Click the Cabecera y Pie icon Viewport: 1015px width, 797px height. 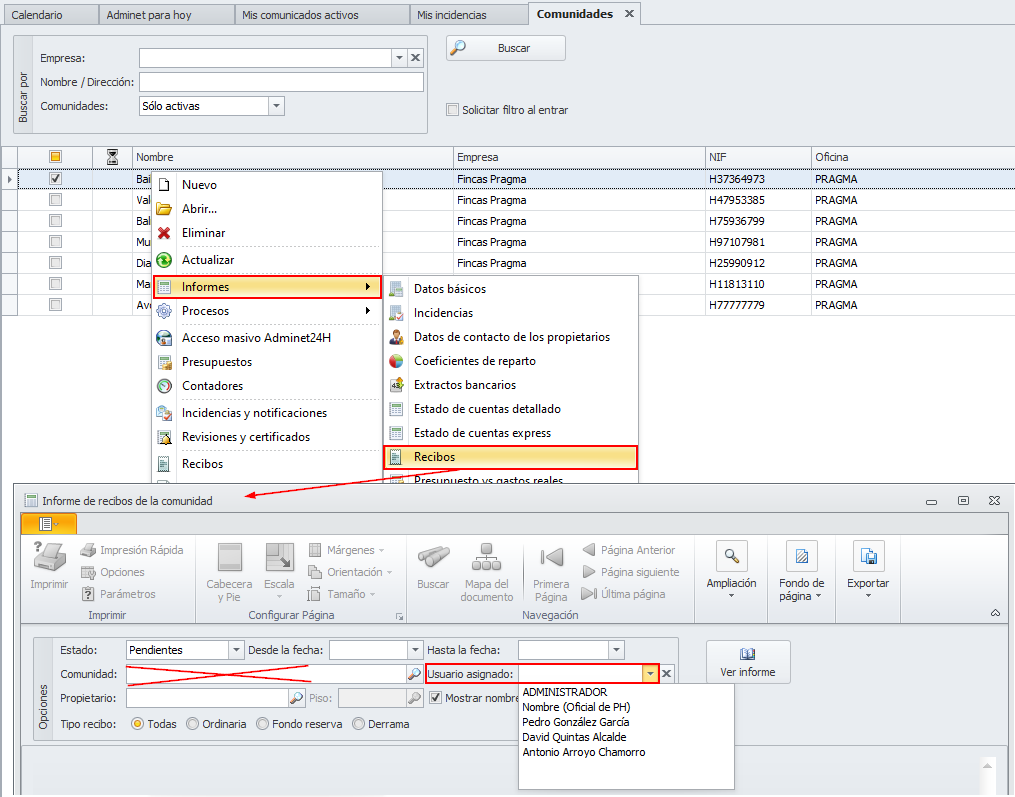(230, 557)
